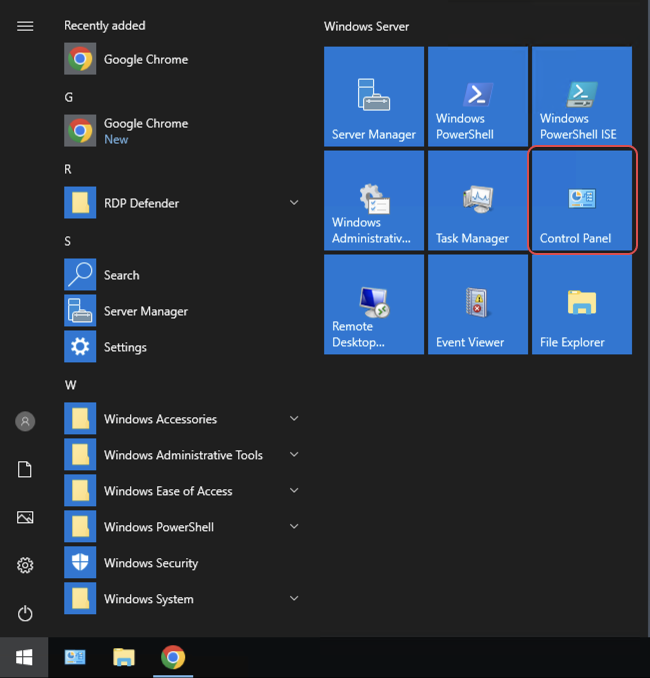Click the Recently added heading
The height and width of the screenshot is (678, 650).
pyautogui.click(x=105, y=26)
